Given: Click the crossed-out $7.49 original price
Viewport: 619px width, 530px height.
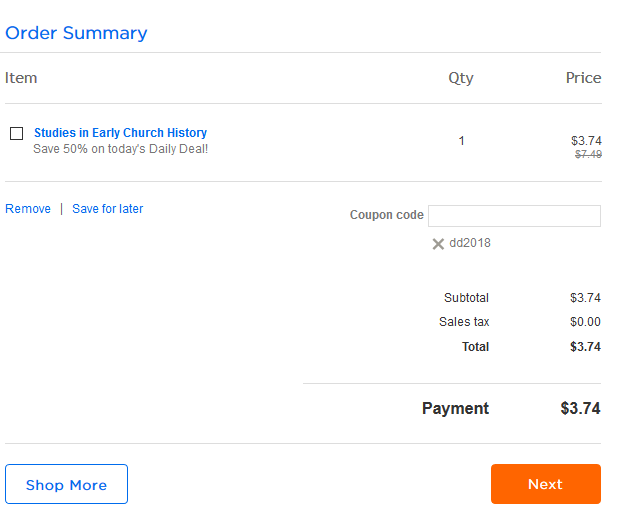Looking at the screenshot, I should pos(588,155).
